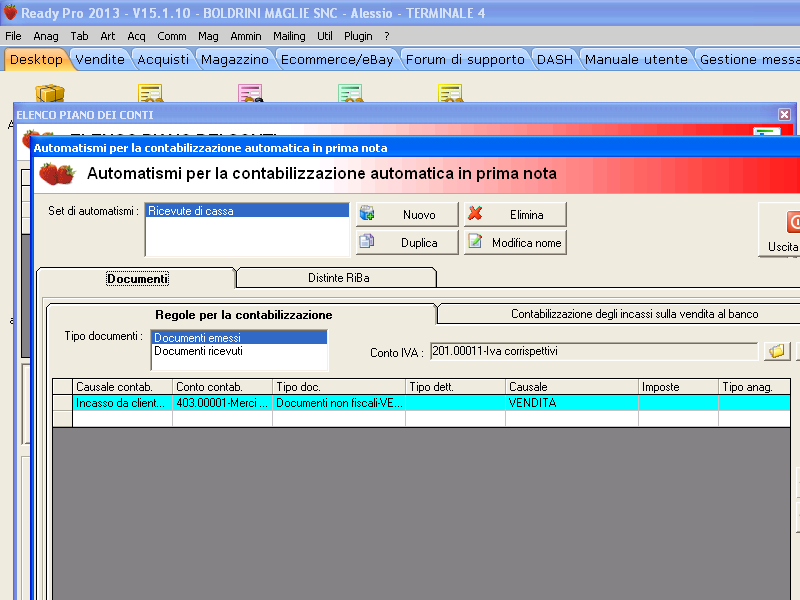Open the Art menu

coord(108,36)
